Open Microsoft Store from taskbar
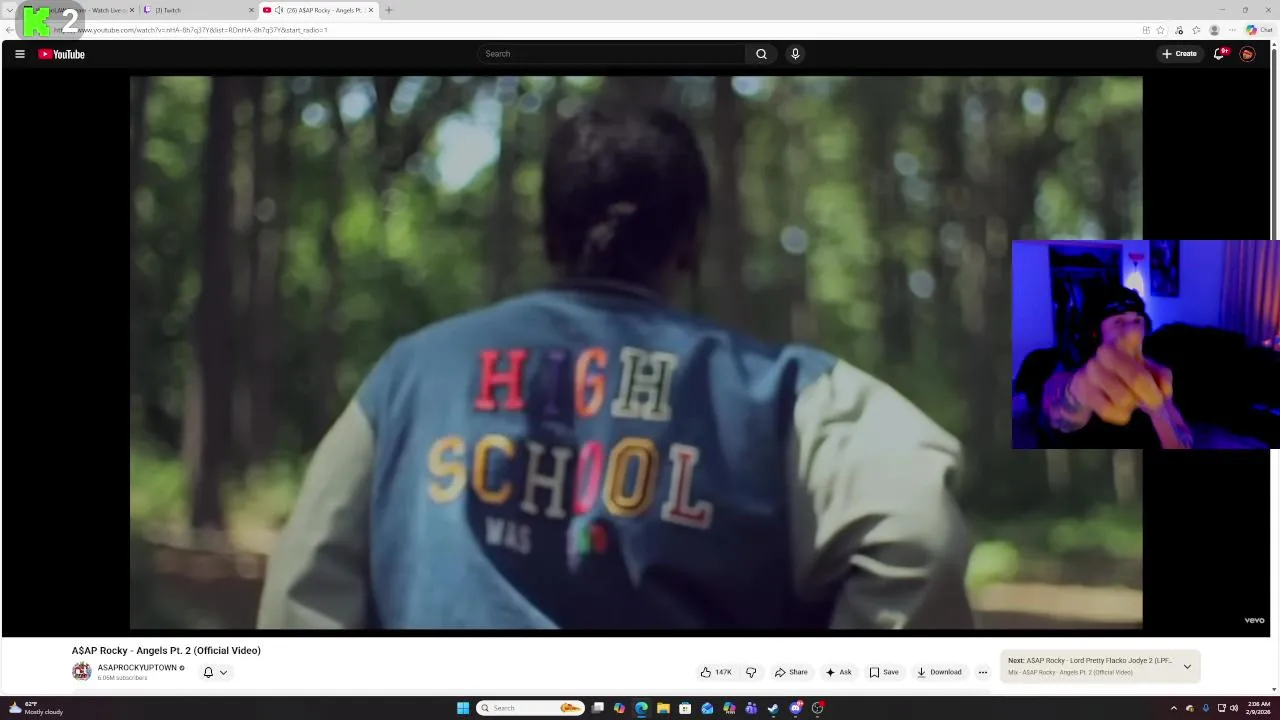 point(685,708)
